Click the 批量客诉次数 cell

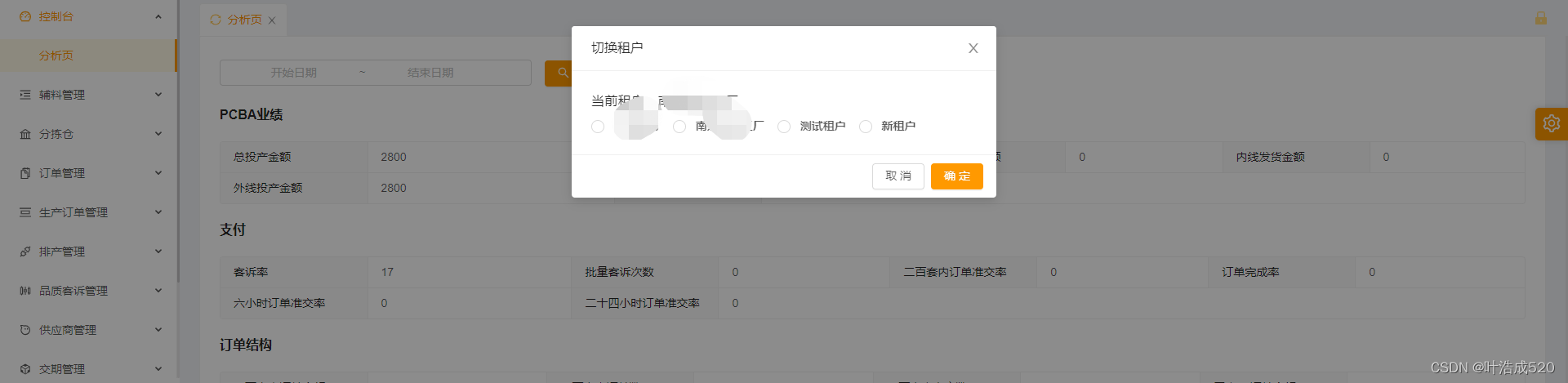point(645,272)
